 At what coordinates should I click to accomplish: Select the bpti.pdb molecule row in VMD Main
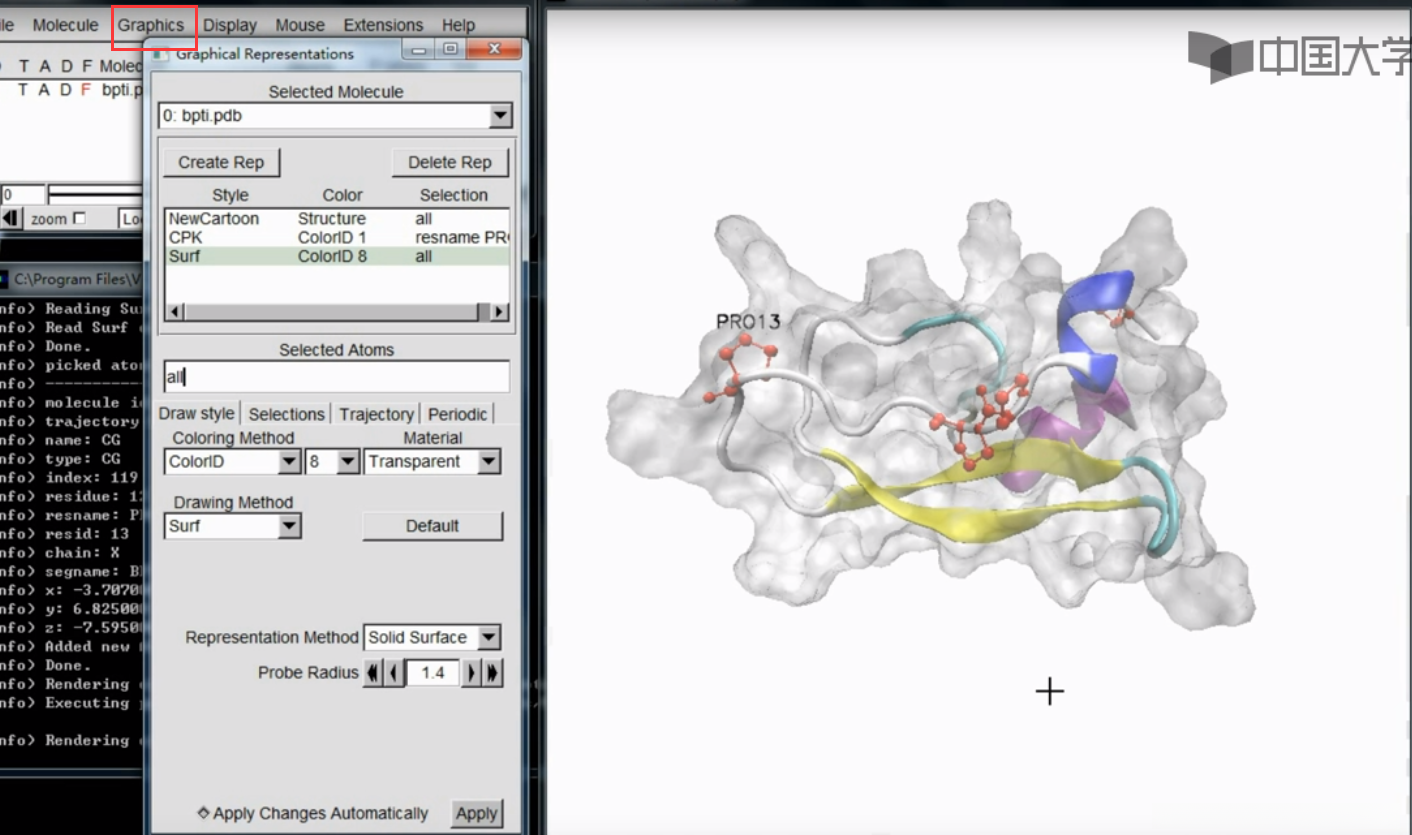(72, 89)
